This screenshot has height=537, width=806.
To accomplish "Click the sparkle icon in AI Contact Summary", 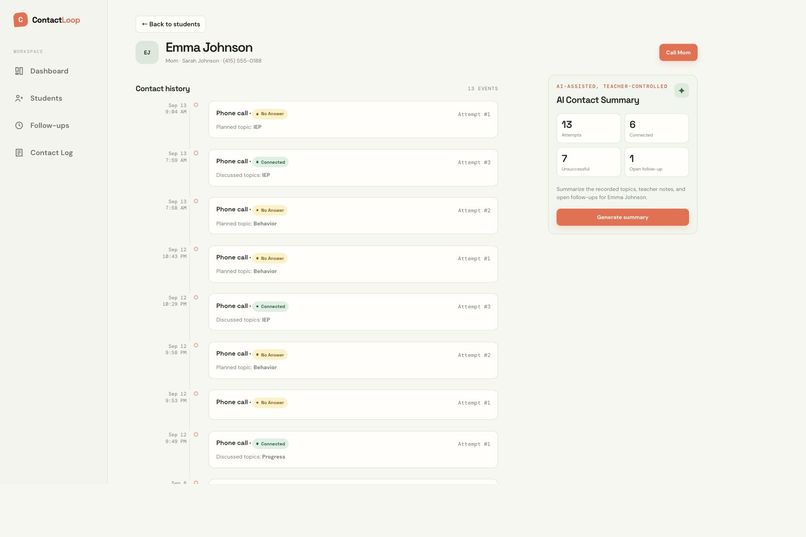I will tap(682, 90).
